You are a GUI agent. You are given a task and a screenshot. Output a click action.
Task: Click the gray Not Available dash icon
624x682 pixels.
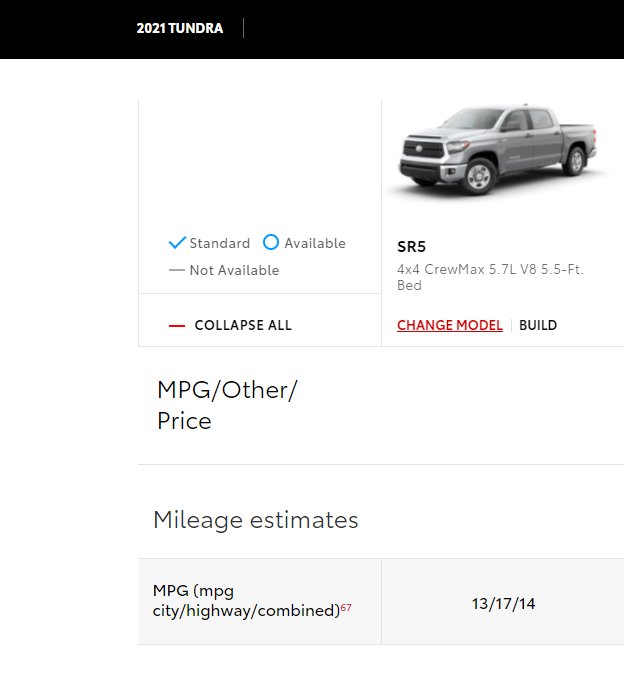pos(177,270)
